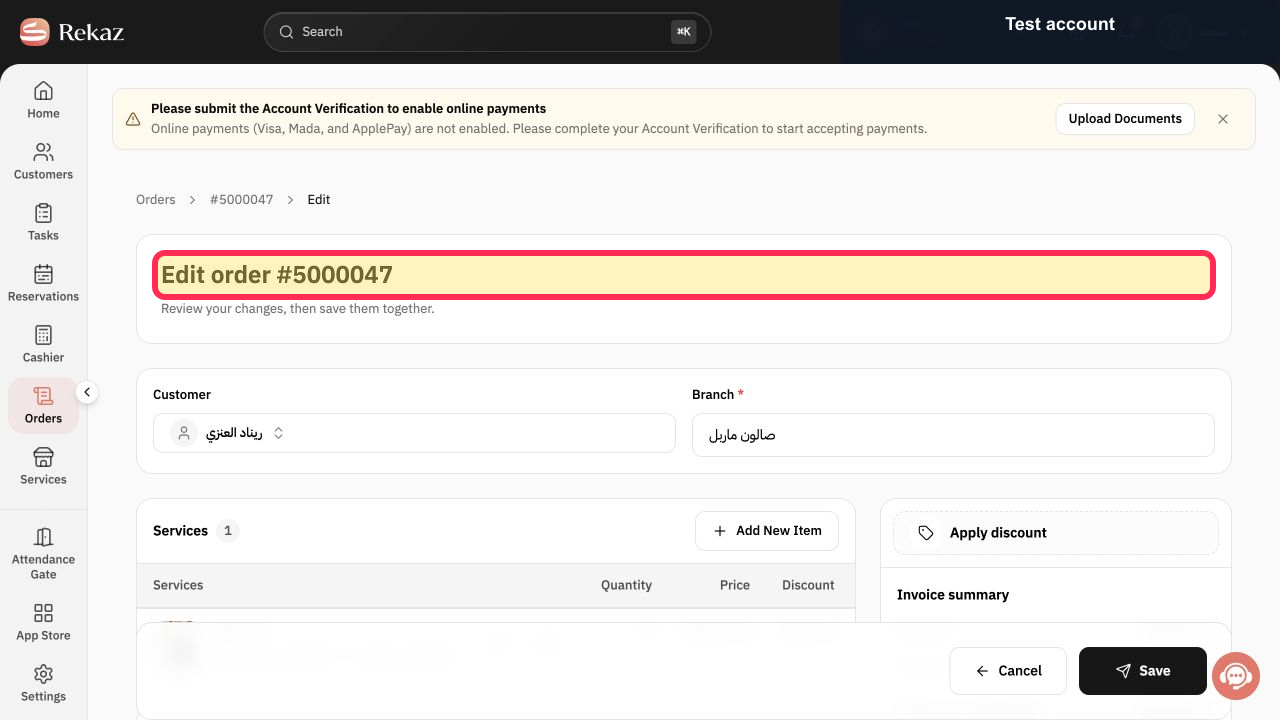Open the App Store section

(43, 622)
